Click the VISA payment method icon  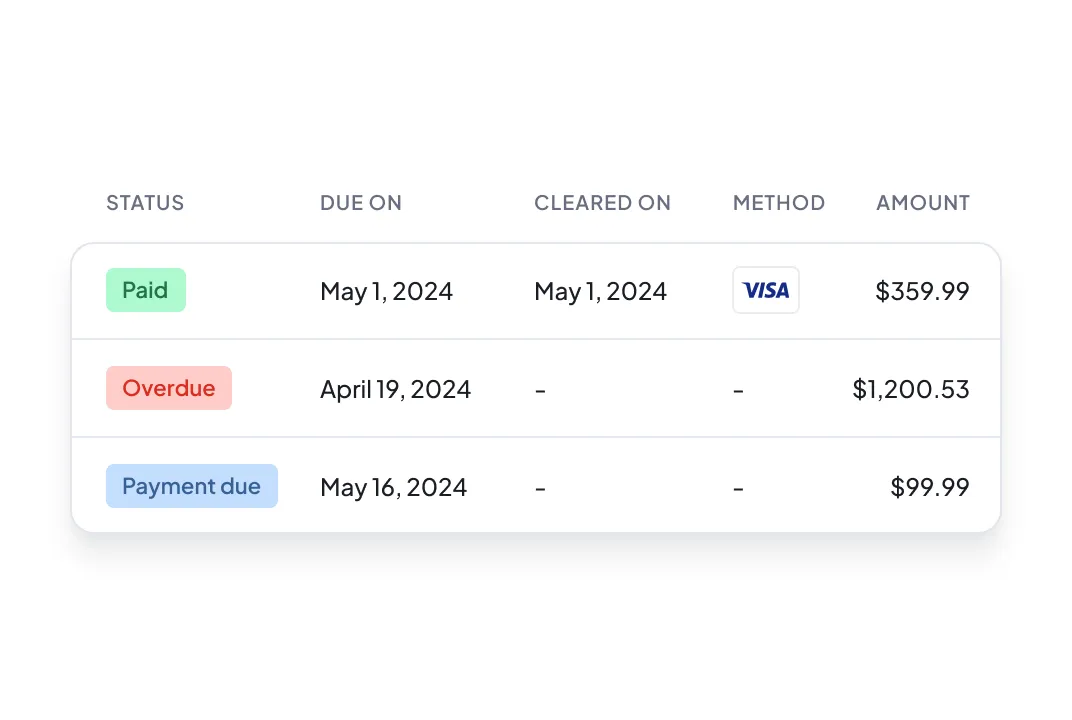pos(766,290)
